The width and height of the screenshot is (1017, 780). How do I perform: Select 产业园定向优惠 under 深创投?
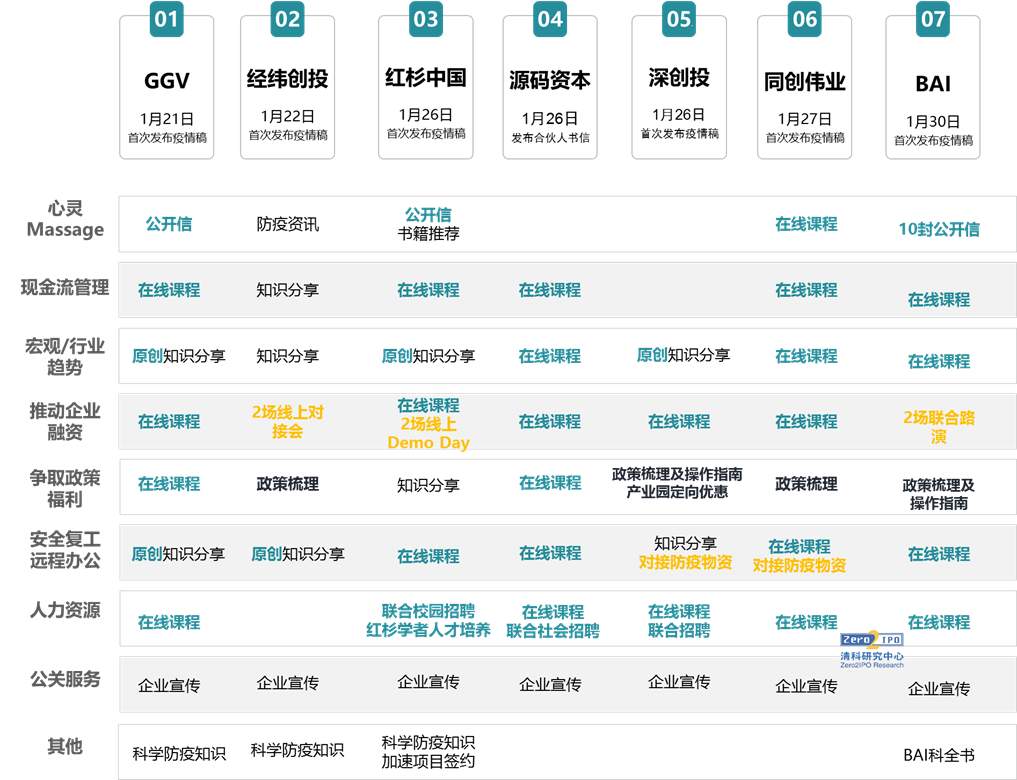(676, 492)
